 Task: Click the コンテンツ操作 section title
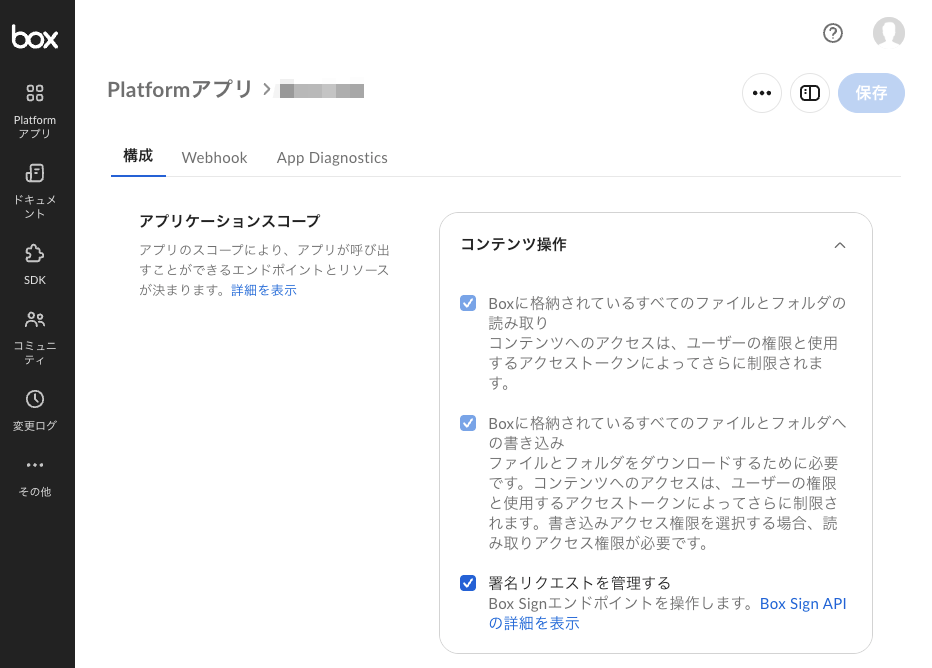(514, 244)
